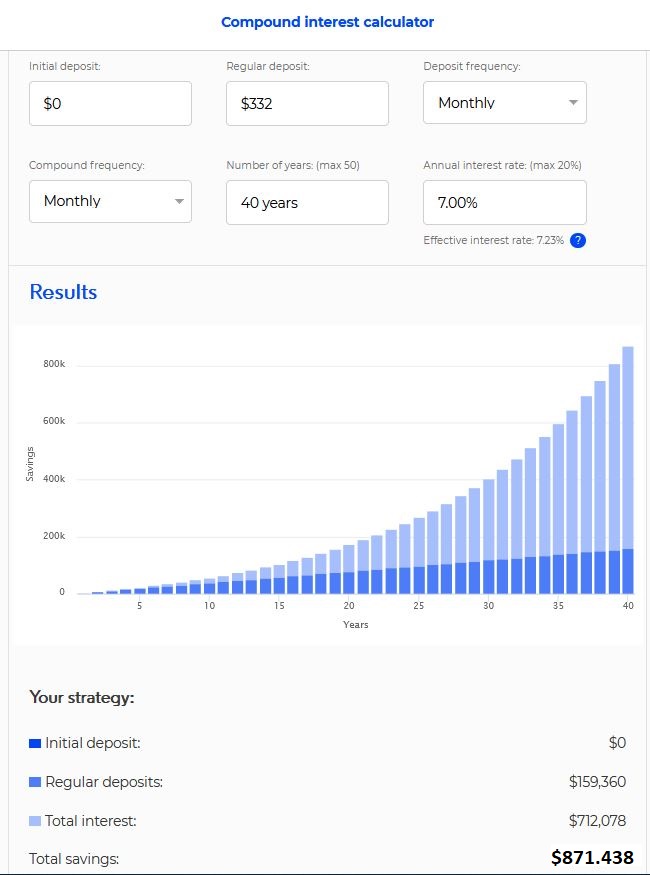Select the Number of years input
650x875 pixels.
coord(307,202)
